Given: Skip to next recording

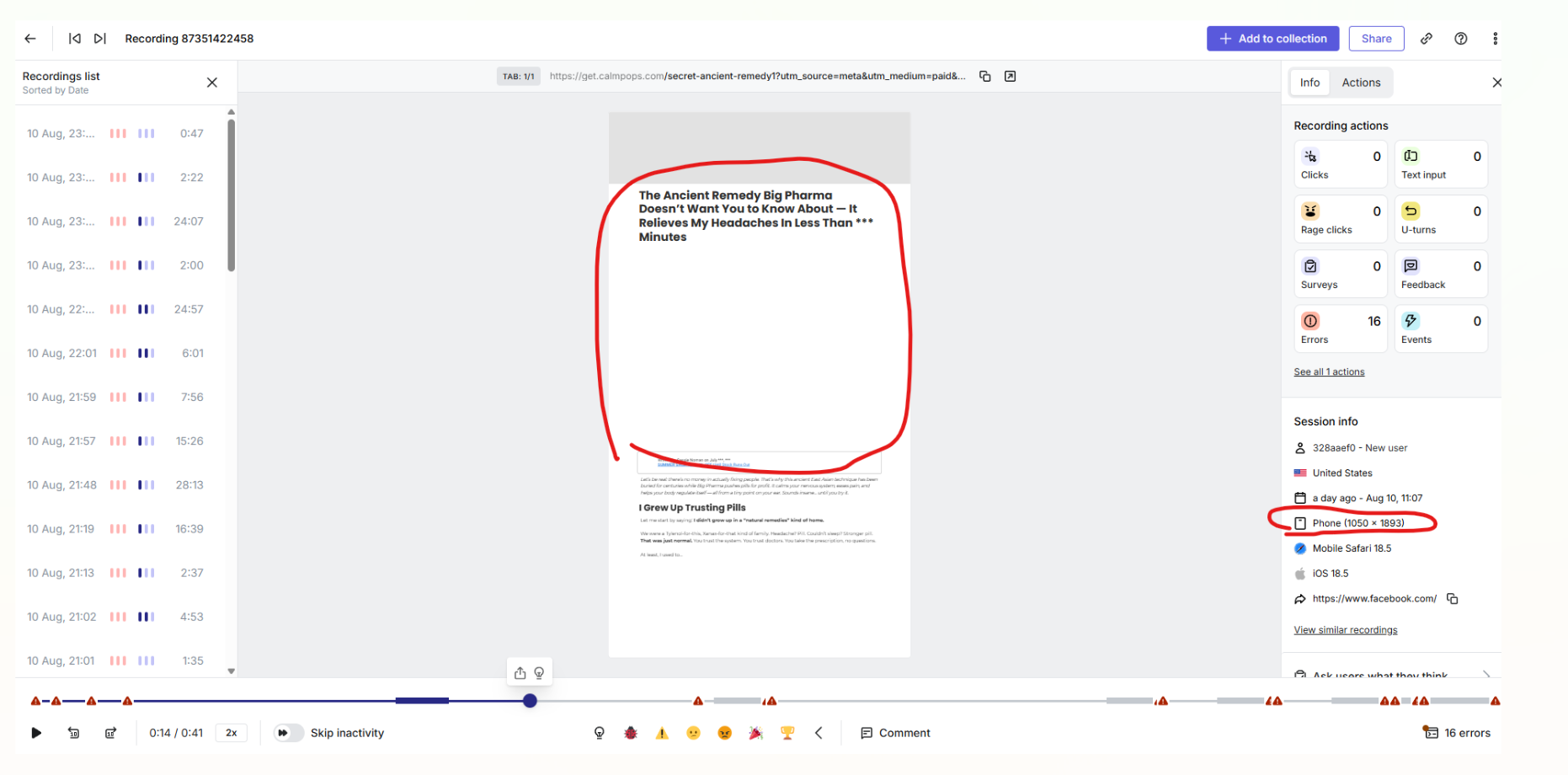Looking at the screenshot, I should (x=100, y=39).
